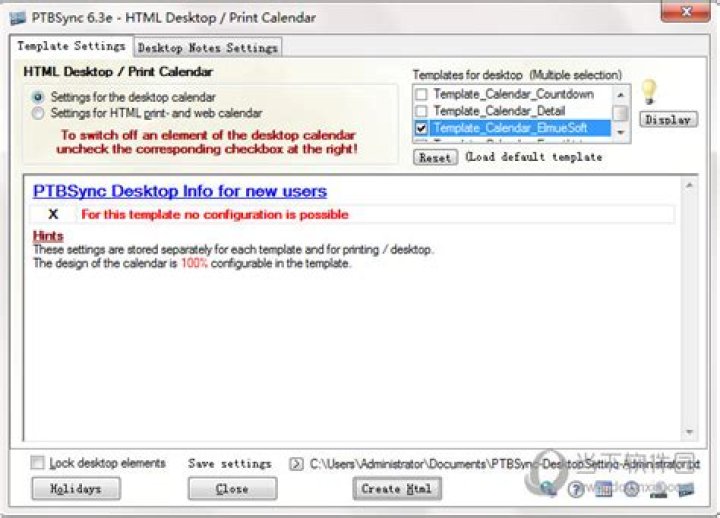
Task: Click the PTBSync title bar app icon
Action: point(17,18)
